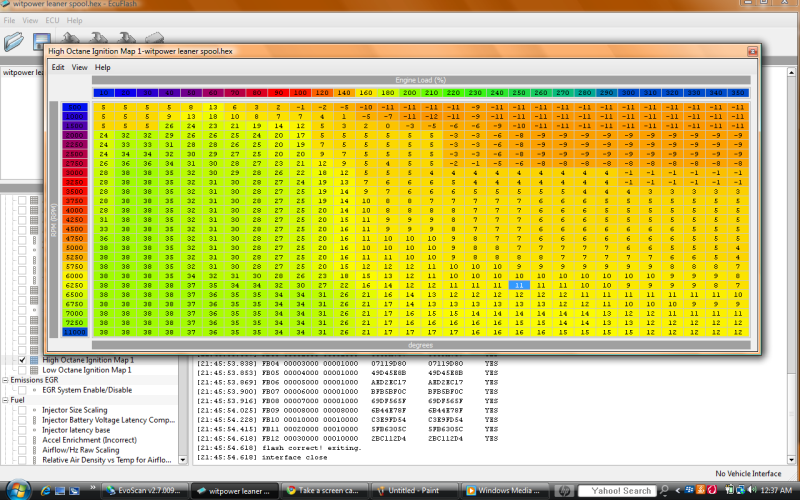Open the EcuFlash File menu
This screenshot has width=800, height=500.
(9, 20)
